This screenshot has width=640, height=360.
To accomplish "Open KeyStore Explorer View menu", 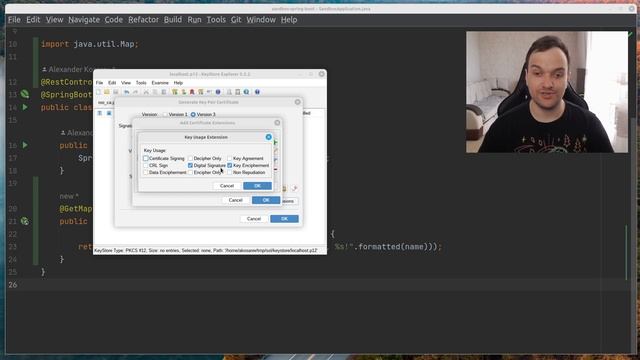I will pos(126,83).
